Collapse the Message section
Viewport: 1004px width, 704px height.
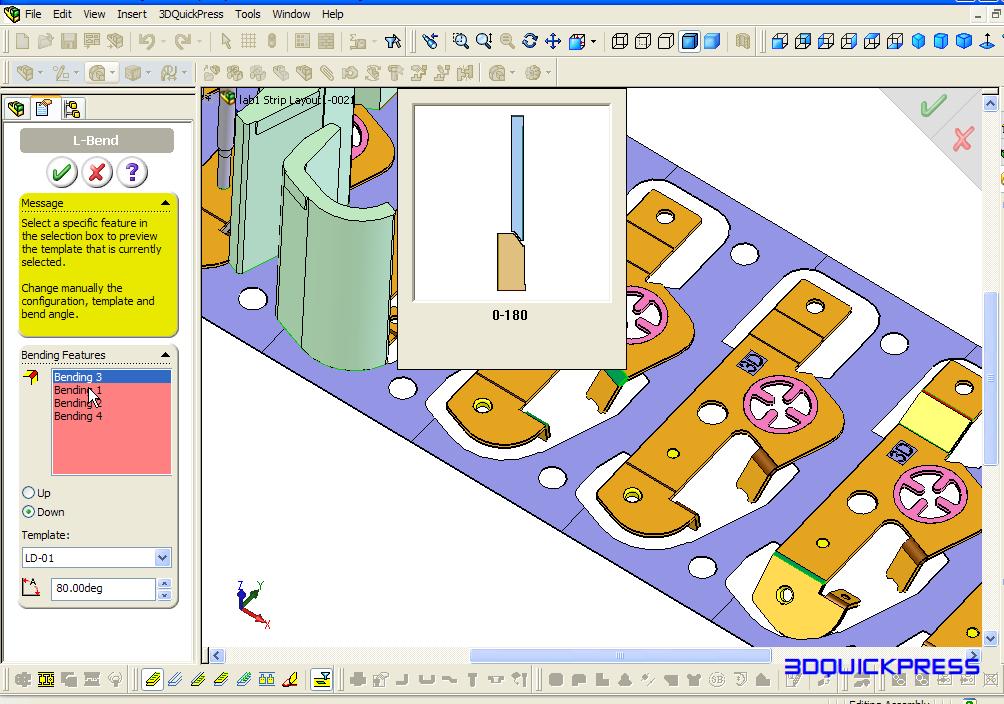coord(165,203)
